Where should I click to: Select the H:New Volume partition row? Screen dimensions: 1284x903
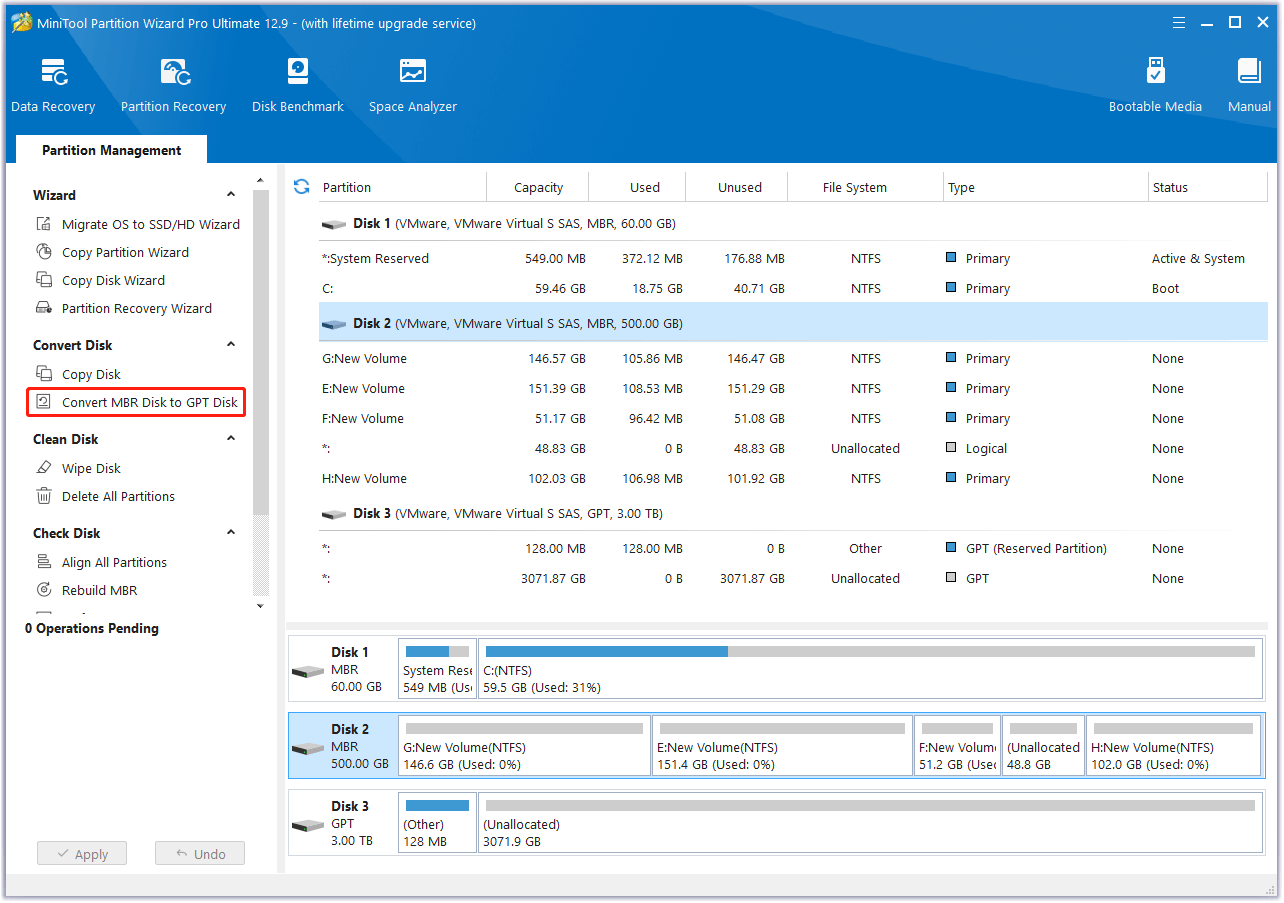[x=793, y=479]
